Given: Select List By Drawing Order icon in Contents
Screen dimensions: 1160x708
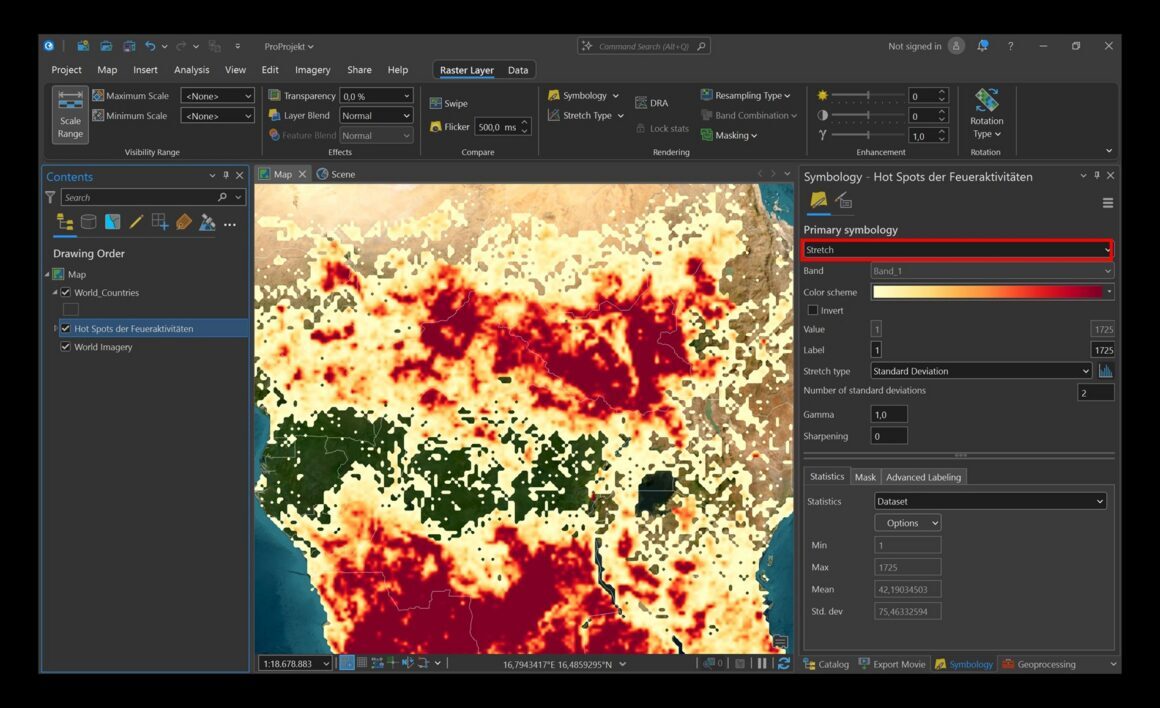Looking at the screenshot, I should click(65, 222).
